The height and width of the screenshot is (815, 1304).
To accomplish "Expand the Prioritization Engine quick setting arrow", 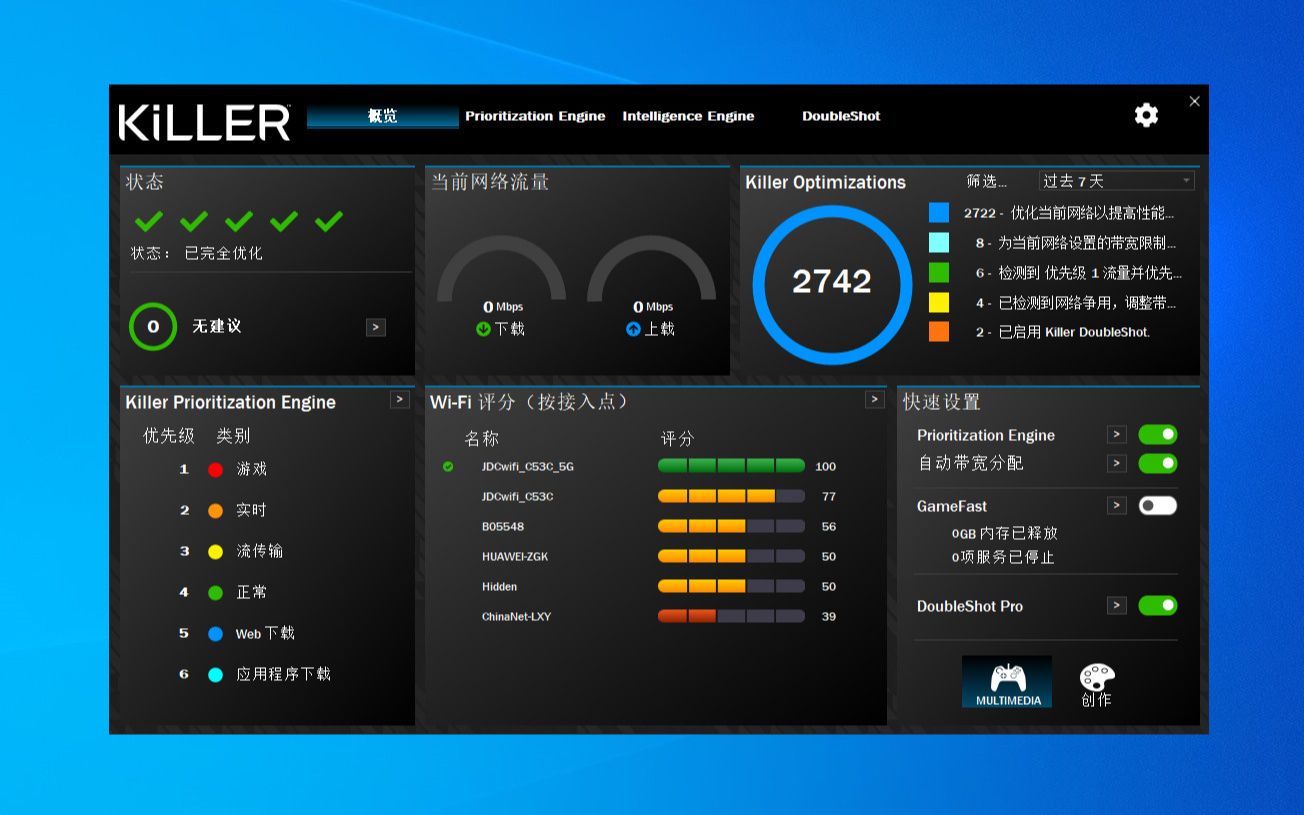I will point(1117,434).
